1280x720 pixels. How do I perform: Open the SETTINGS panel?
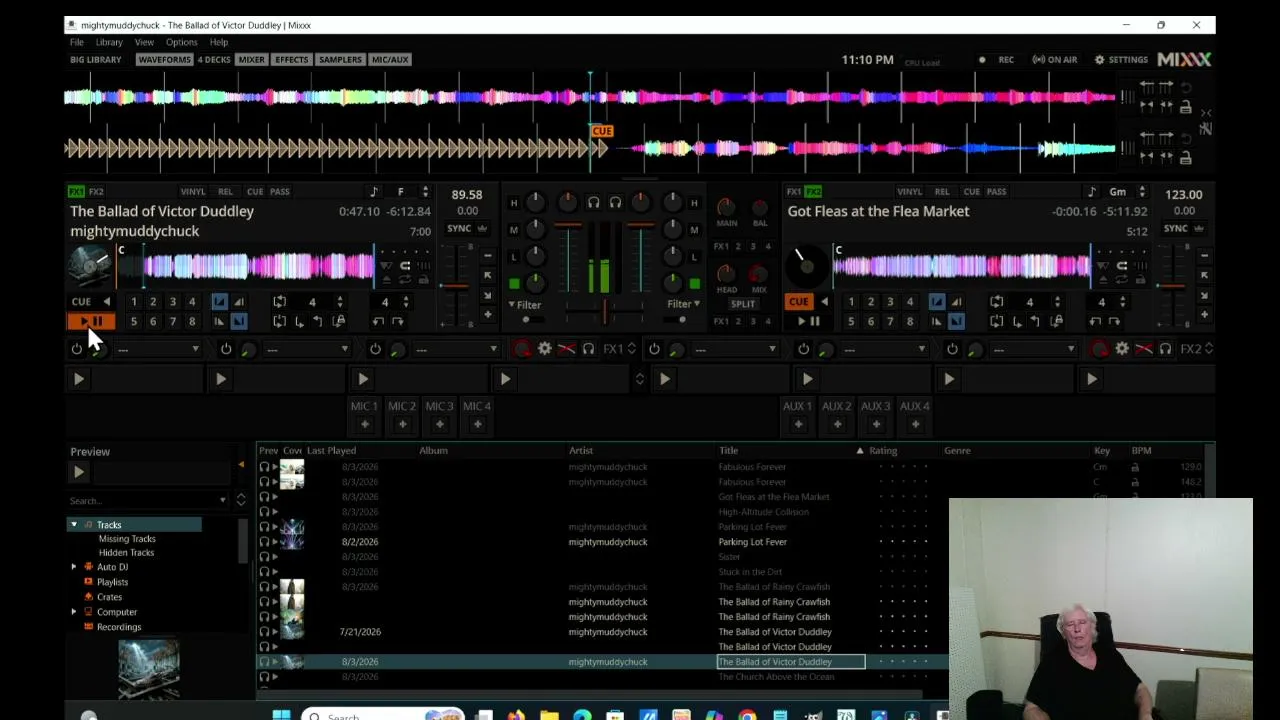click(1121, 60)
